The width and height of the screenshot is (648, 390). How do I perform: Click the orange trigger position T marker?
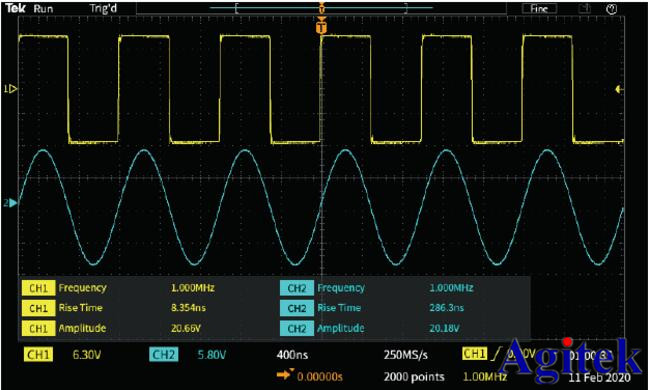pyautogui.click(x=322, y=27)
